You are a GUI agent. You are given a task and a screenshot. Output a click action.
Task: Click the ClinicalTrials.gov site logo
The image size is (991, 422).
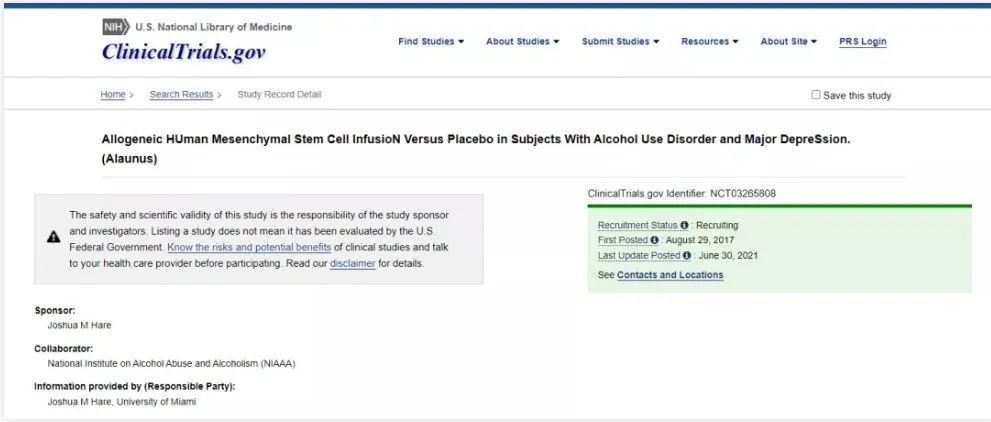(x=184, y=52)
